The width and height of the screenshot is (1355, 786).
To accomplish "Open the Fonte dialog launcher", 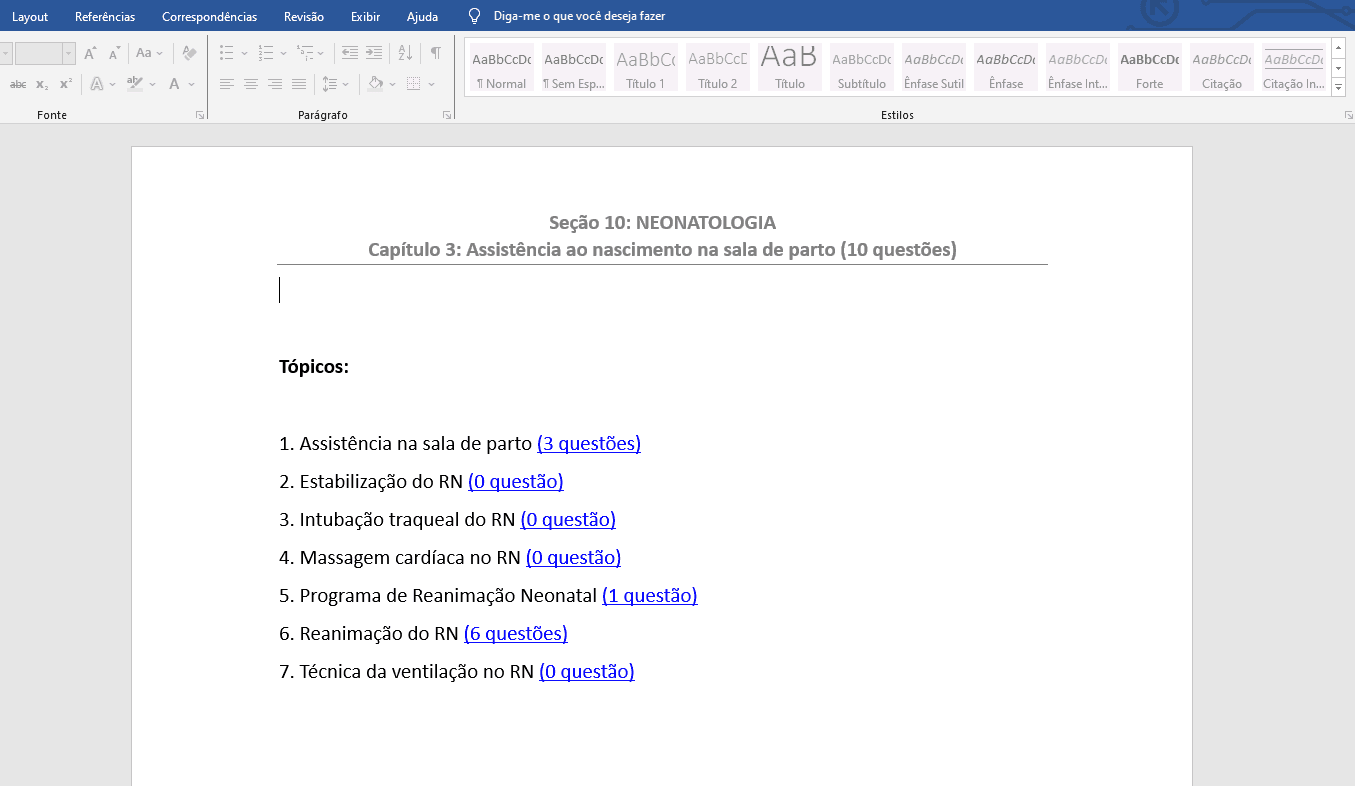I will 200,116.
